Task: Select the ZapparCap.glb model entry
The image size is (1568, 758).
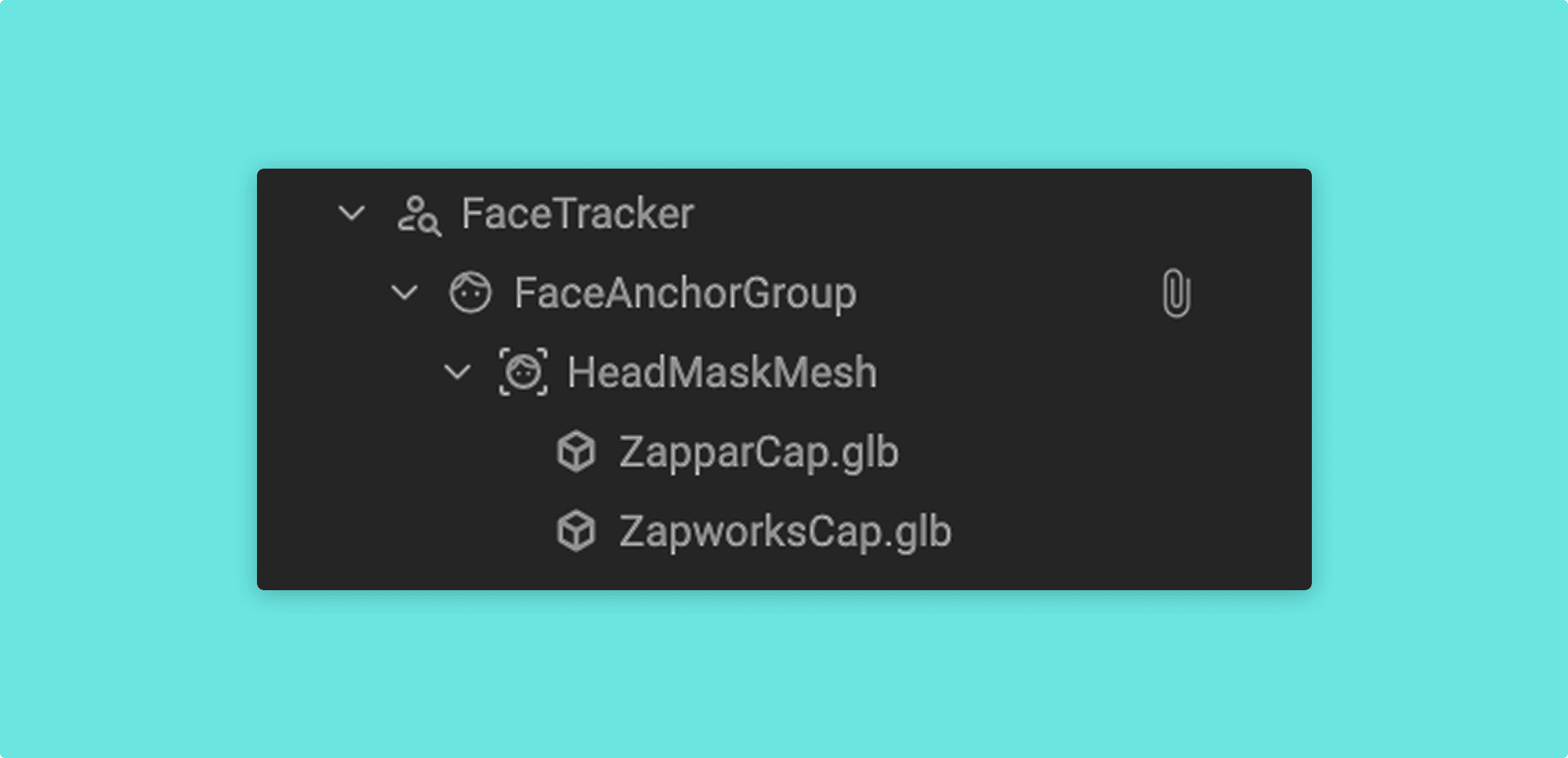Action: click(x=759, y=452)
